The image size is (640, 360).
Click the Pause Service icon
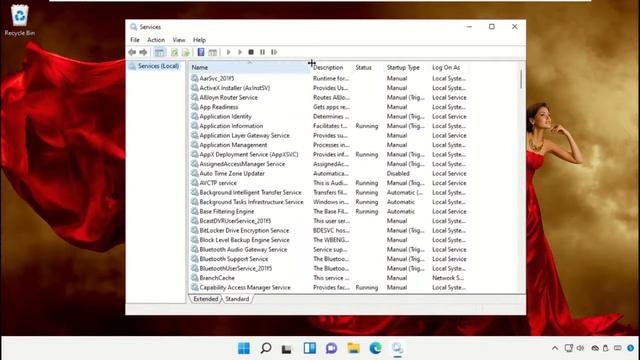(x=262, y=52)
